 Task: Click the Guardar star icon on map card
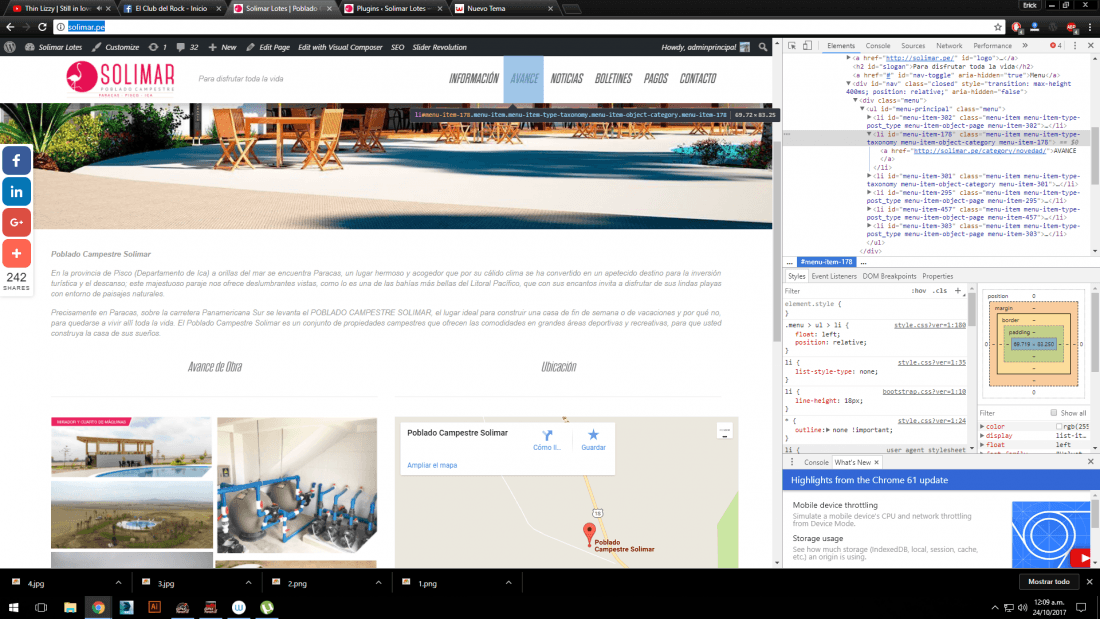click(593, 435)
